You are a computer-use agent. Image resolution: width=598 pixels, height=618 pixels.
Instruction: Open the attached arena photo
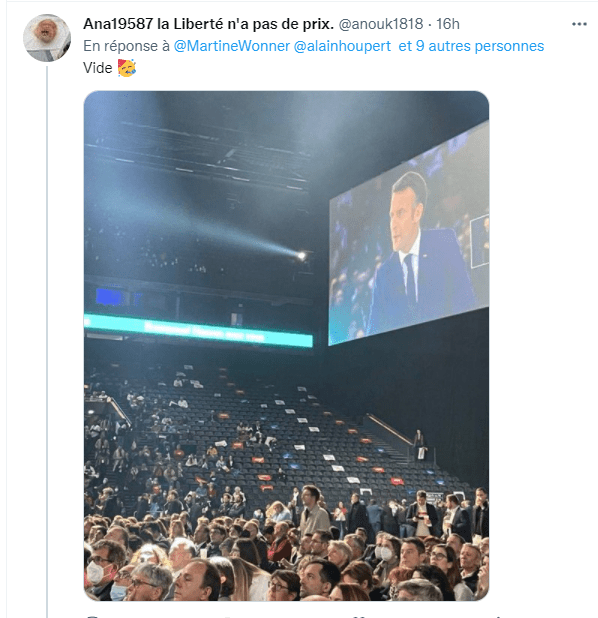click(286, 346)
